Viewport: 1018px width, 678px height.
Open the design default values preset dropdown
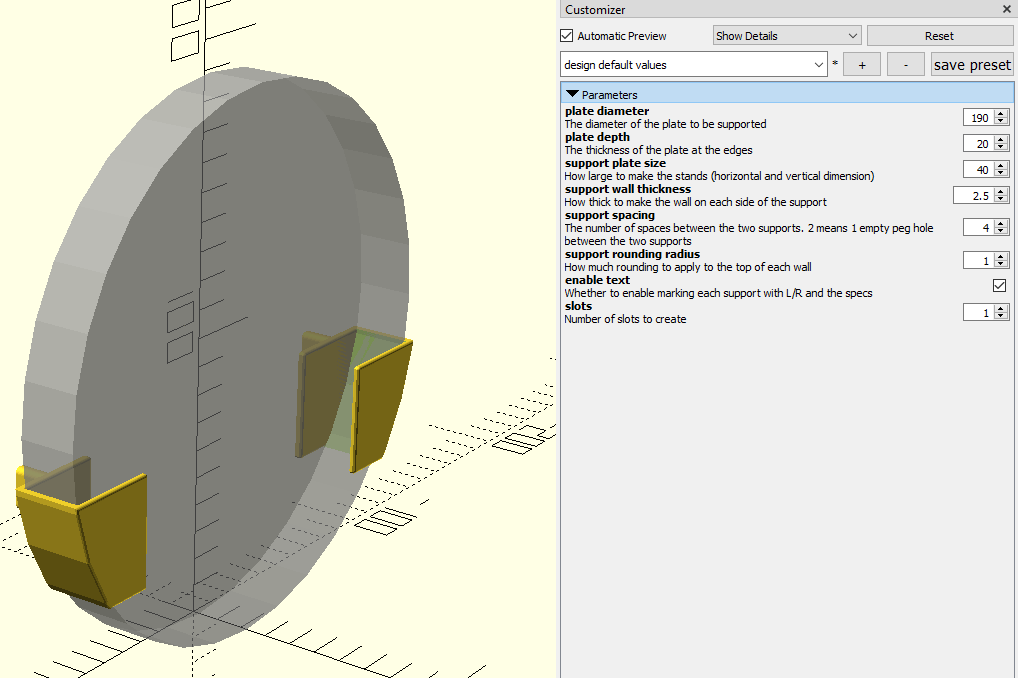[693, 64]
